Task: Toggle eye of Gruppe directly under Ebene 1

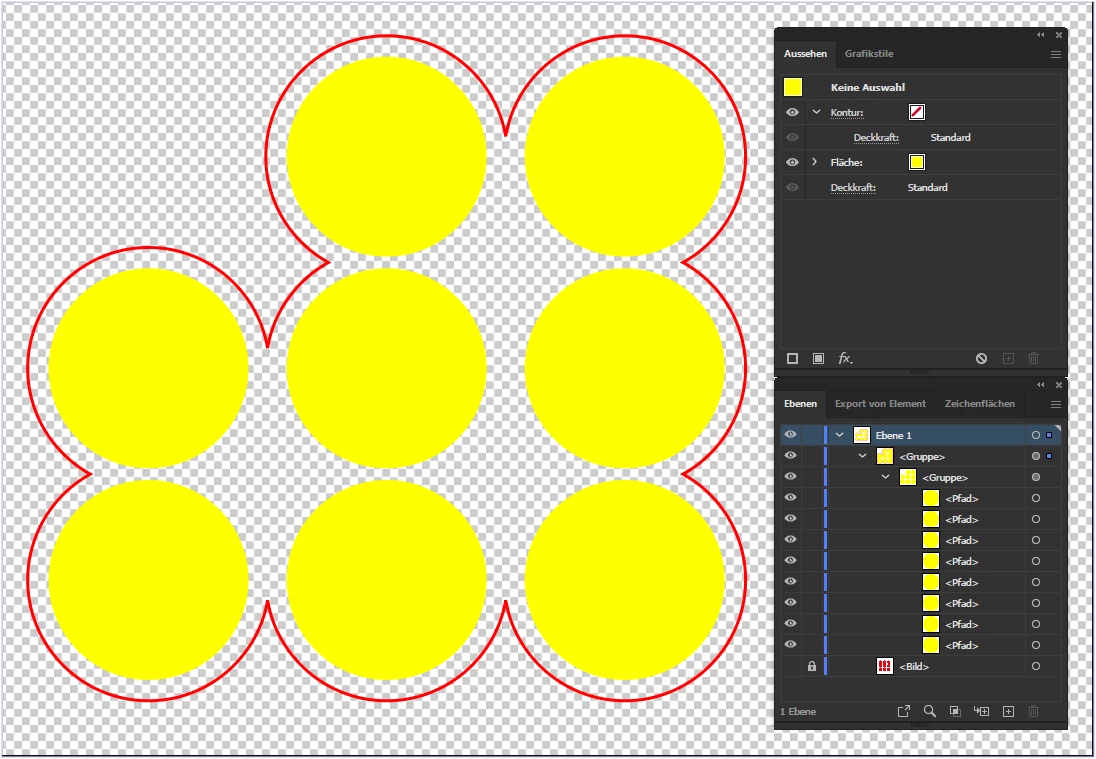Action: 791,456
